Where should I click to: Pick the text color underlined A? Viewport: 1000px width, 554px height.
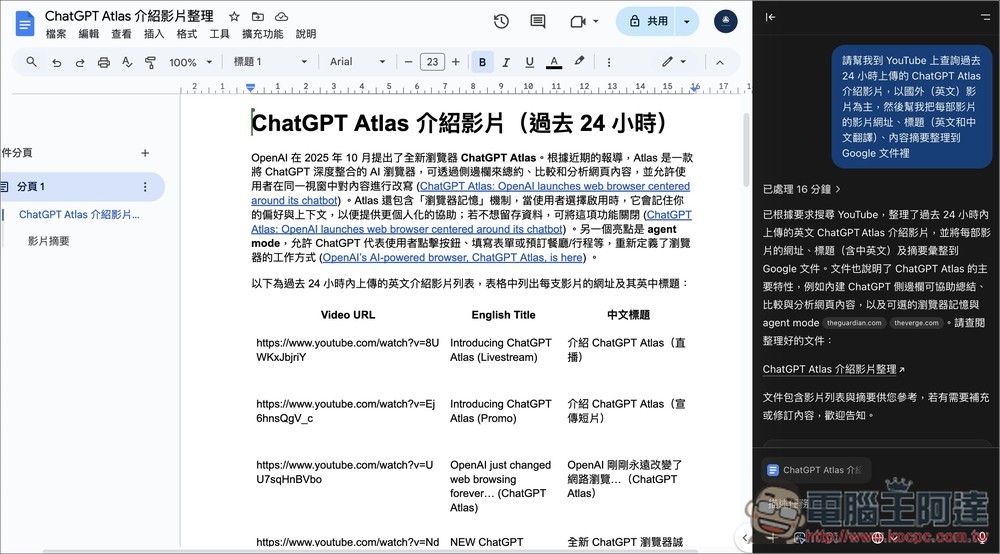554,62
